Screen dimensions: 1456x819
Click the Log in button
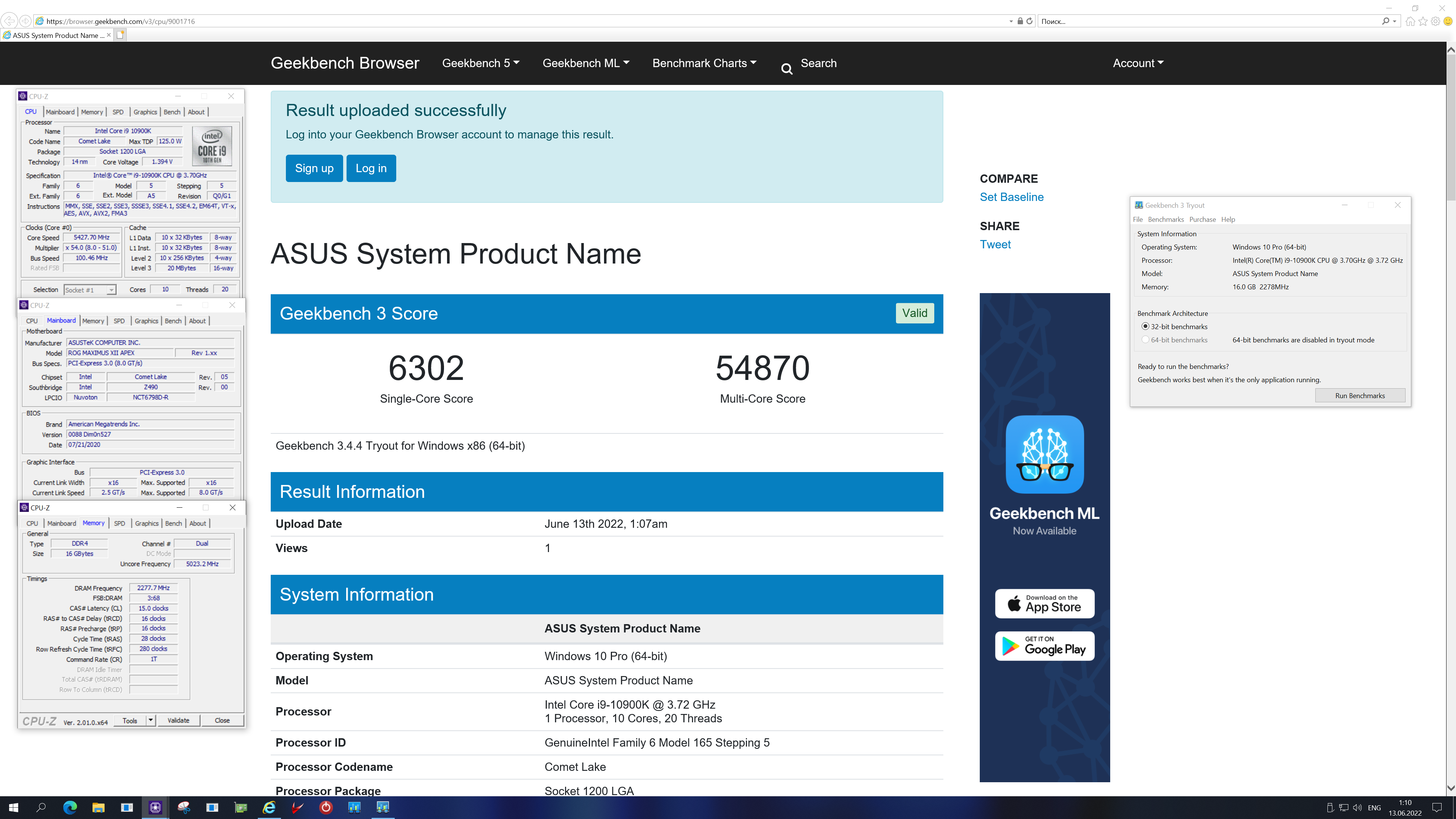(371, 168)
